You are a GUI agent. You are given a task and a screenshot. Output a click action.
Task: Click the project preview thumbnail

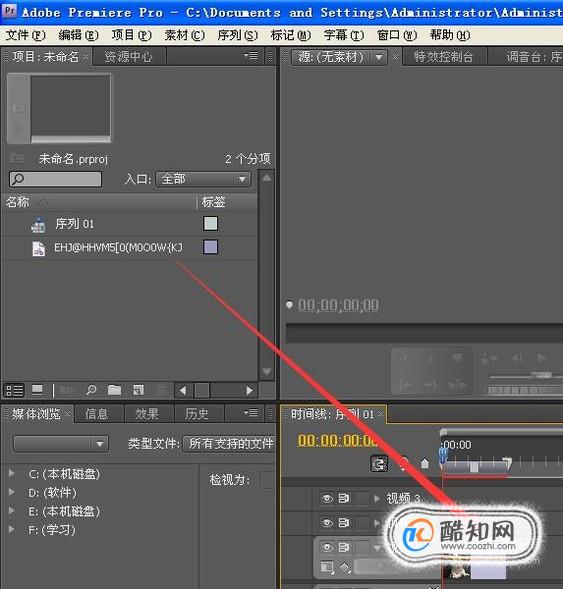click(x=71, y=108)
